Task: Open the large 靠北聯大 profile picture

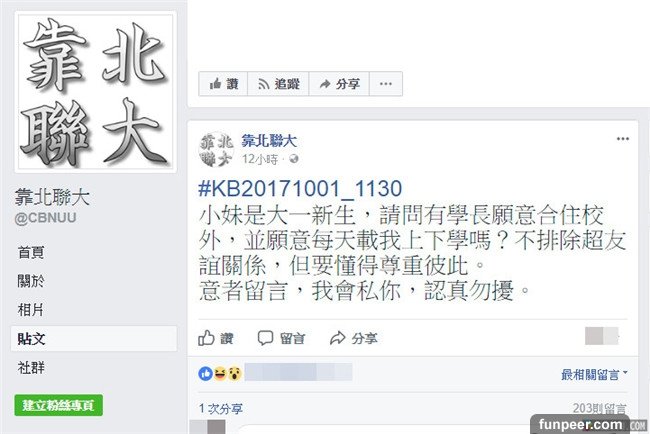Action: [96, 92]
